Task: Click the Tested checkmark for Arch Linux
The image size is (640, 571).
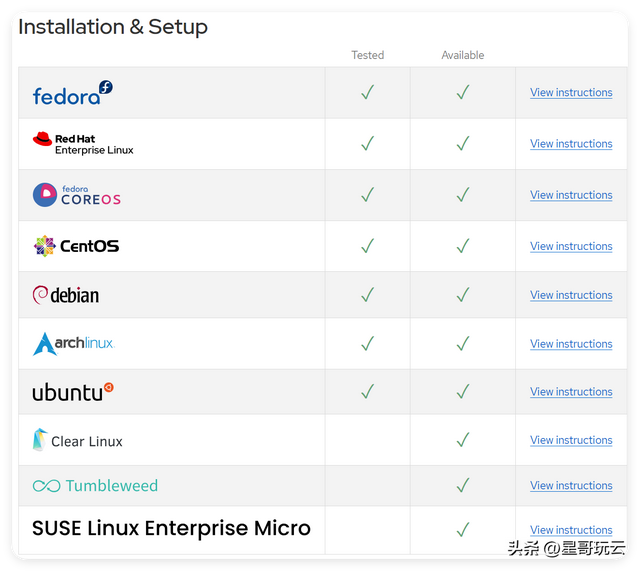Action: pos(368,344)
